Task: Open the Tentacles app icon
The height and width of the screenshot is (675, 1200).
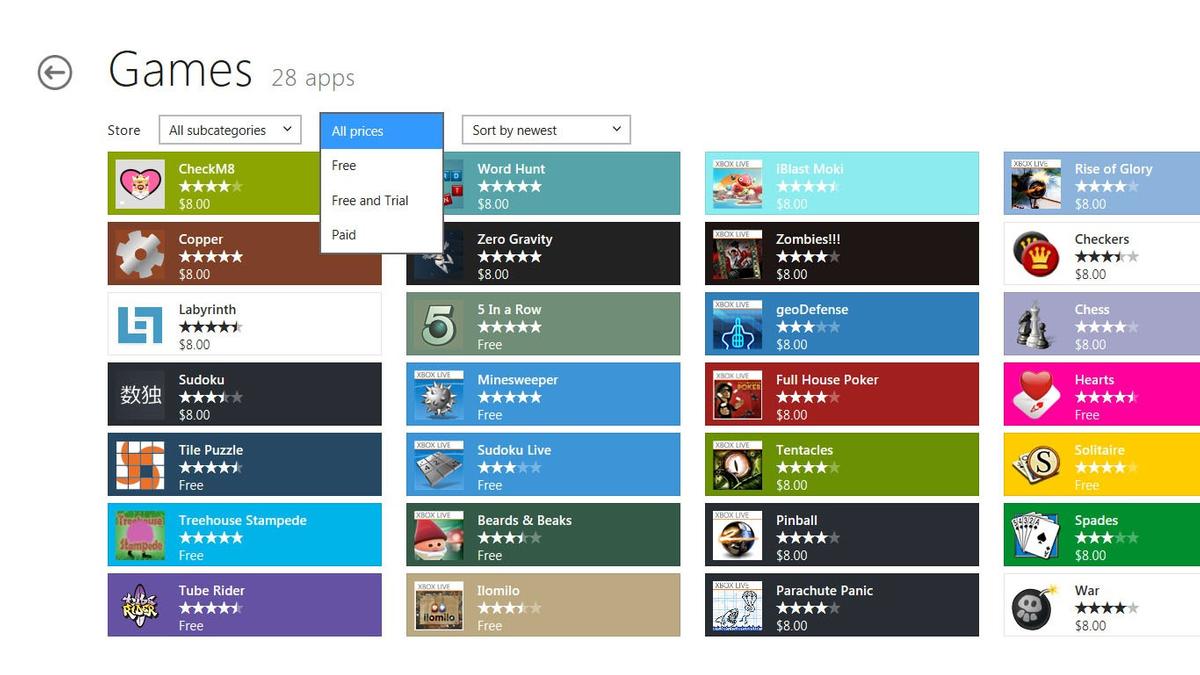Action: (x=738, y=464)
